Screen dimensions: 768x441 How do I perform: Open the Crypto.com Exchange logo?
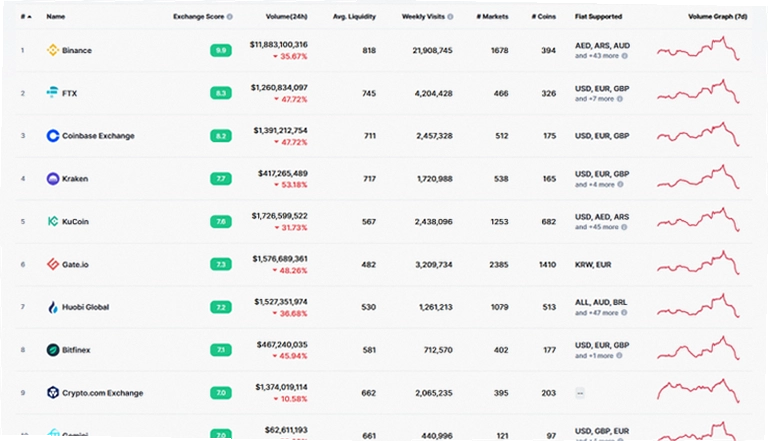coord(52,392)
